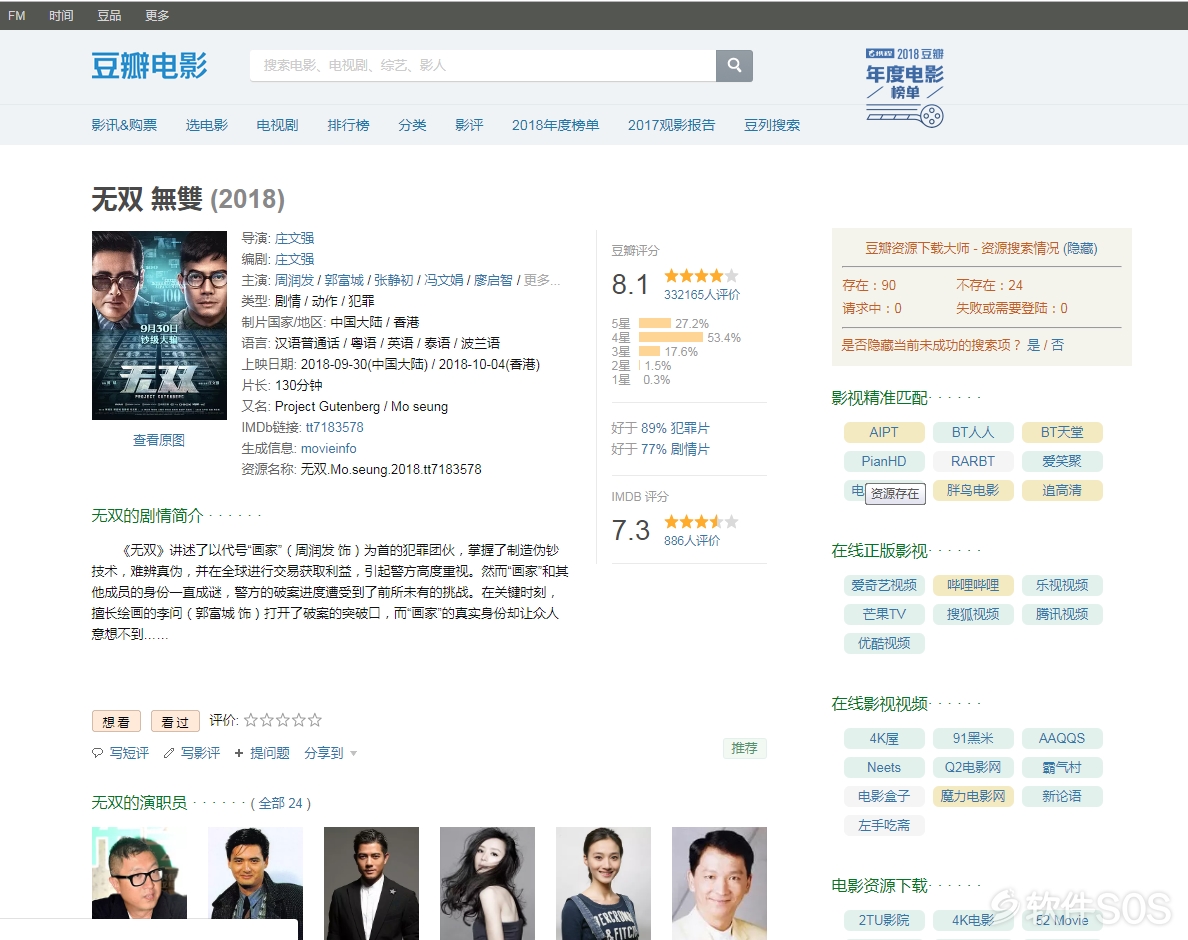This screenshot has width=1188, height=940.
Task: Click 隐藏 in the resource panel header
Action: 1080,248
